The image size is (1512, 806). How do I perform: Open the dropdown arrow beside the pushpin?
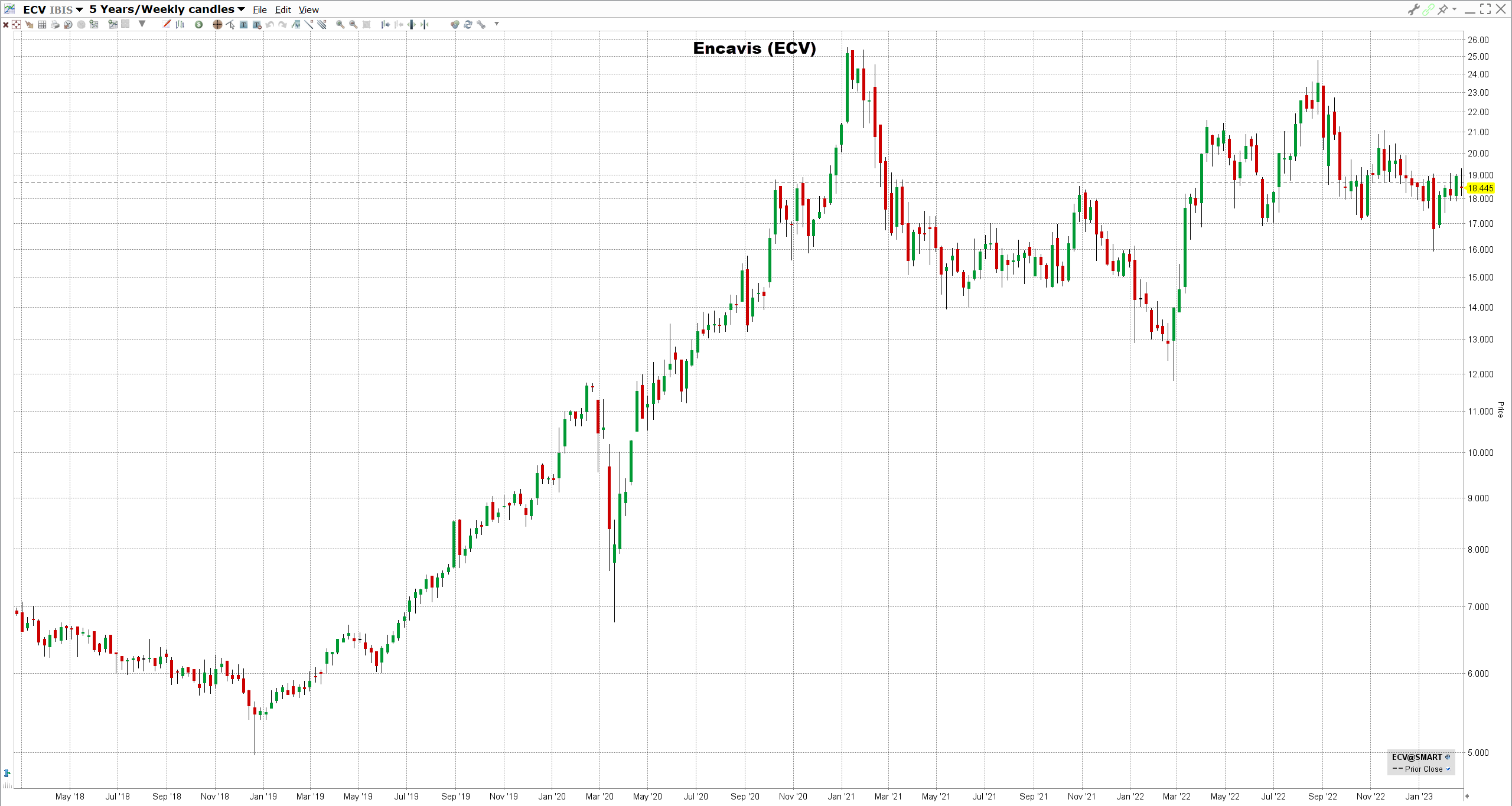click(x=1454, y=9)
